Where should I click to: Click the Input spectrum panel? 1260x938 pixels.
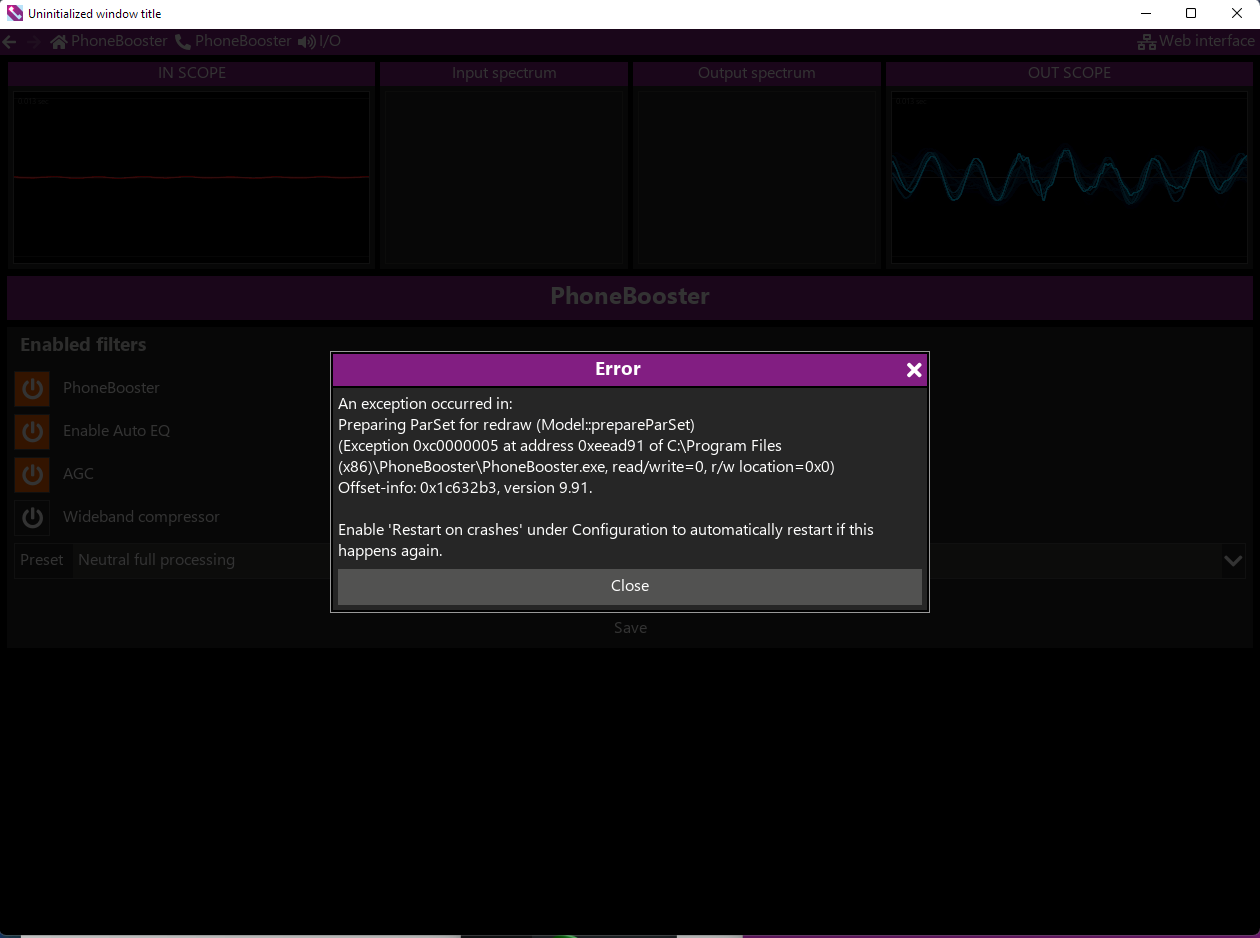(x=504, y=177)
